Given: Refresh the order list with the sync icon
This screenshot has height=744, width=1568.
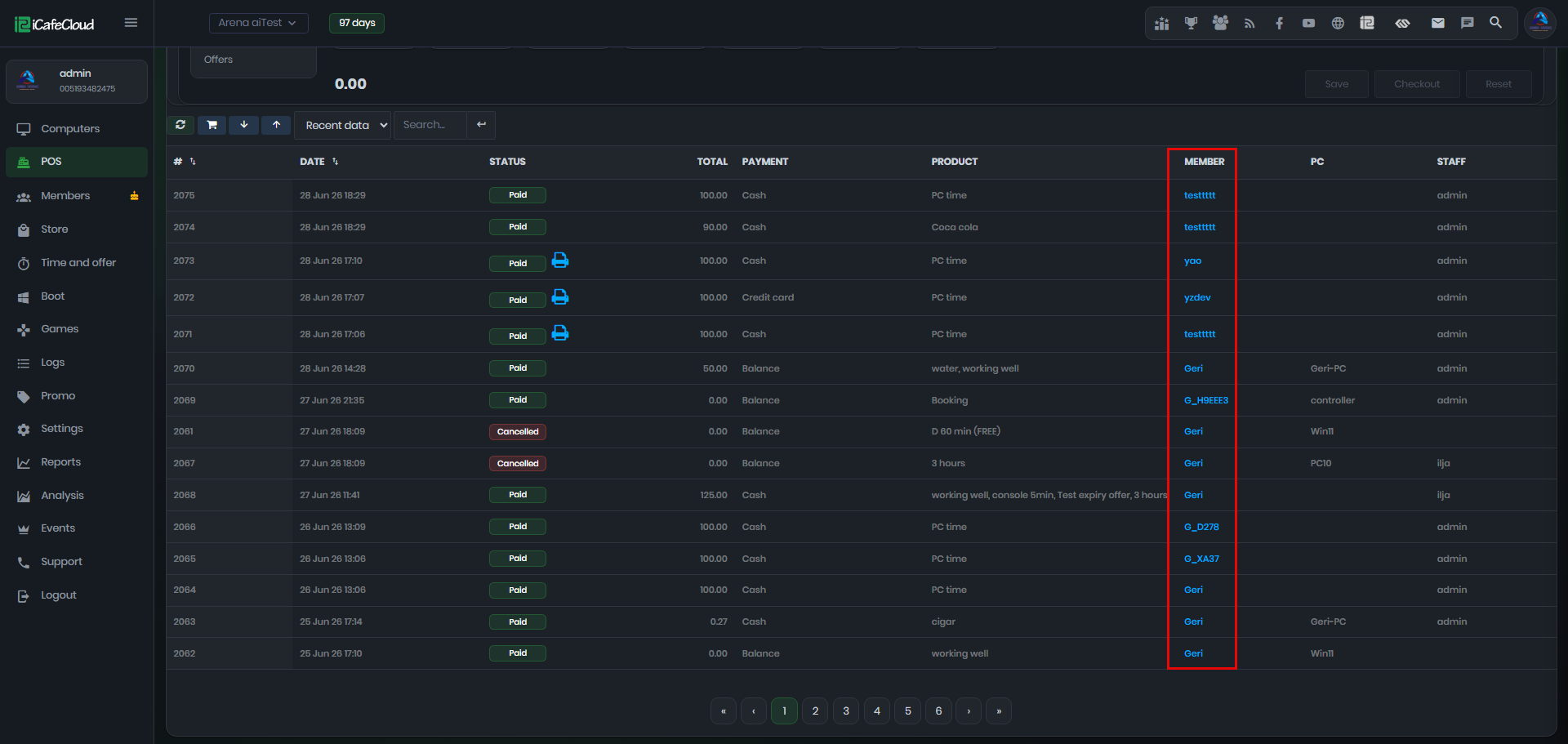Looking at the screenshot, I should 180,125.
